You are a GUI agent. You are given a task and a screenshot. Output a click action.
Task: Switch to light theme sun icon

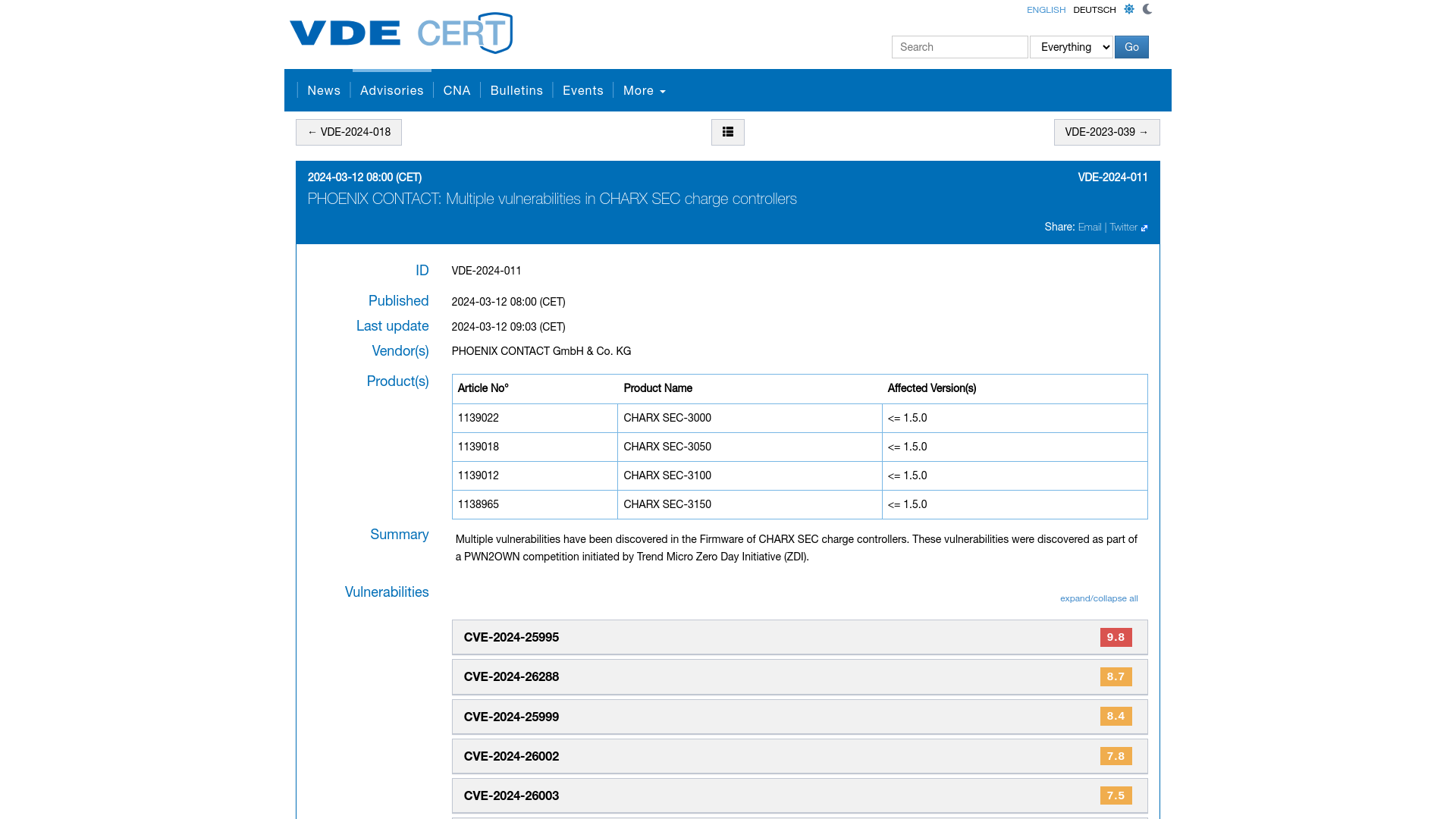(1129, 9)
